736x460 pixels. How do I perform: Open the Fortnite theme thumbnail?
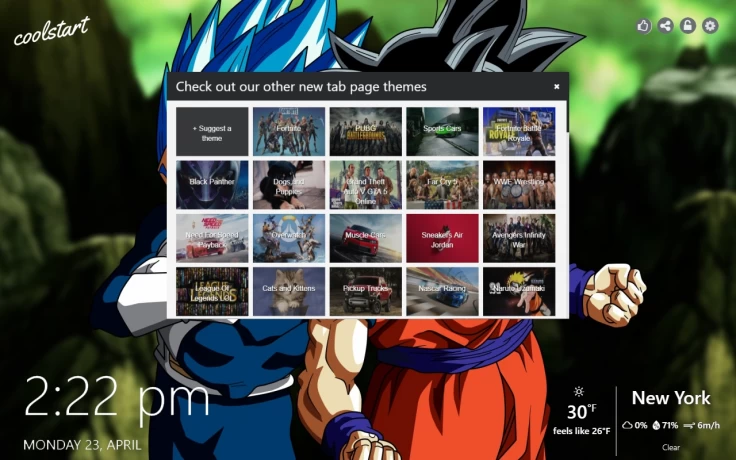click(x=289, y=131)
